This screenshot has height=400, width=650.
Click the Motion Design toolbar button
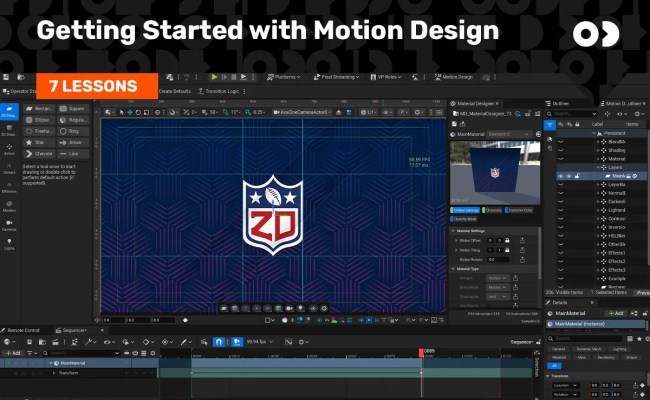point(454,77)
